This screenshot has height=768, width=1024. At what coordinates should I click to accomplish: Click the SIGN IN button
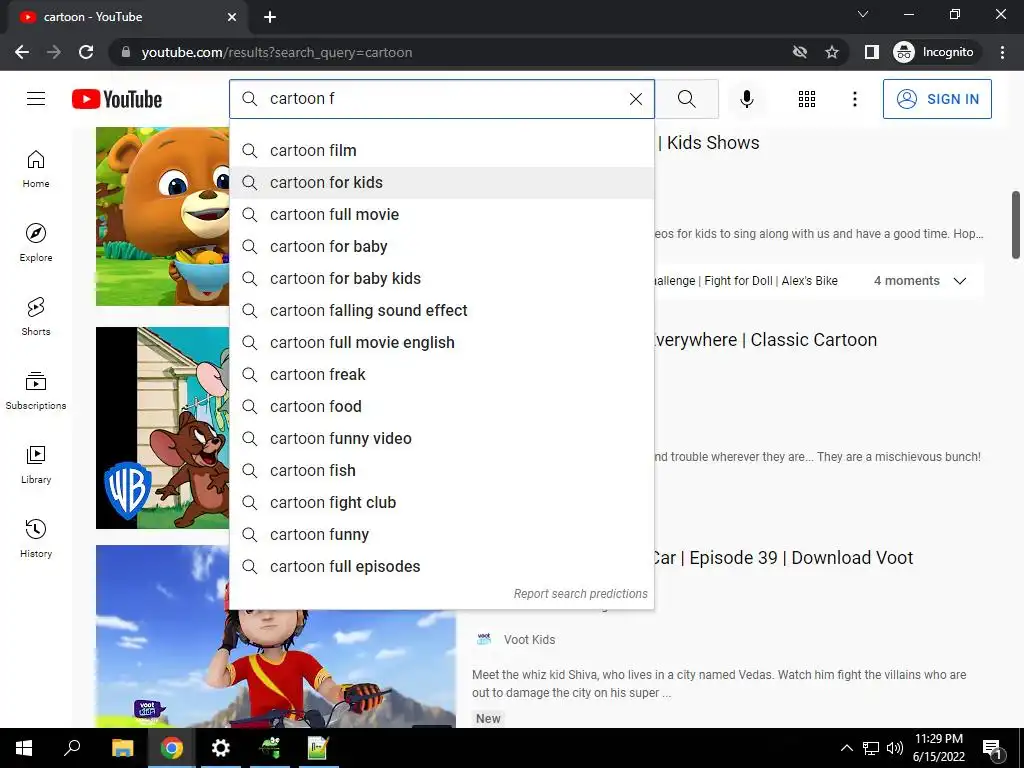coord(937,99)
